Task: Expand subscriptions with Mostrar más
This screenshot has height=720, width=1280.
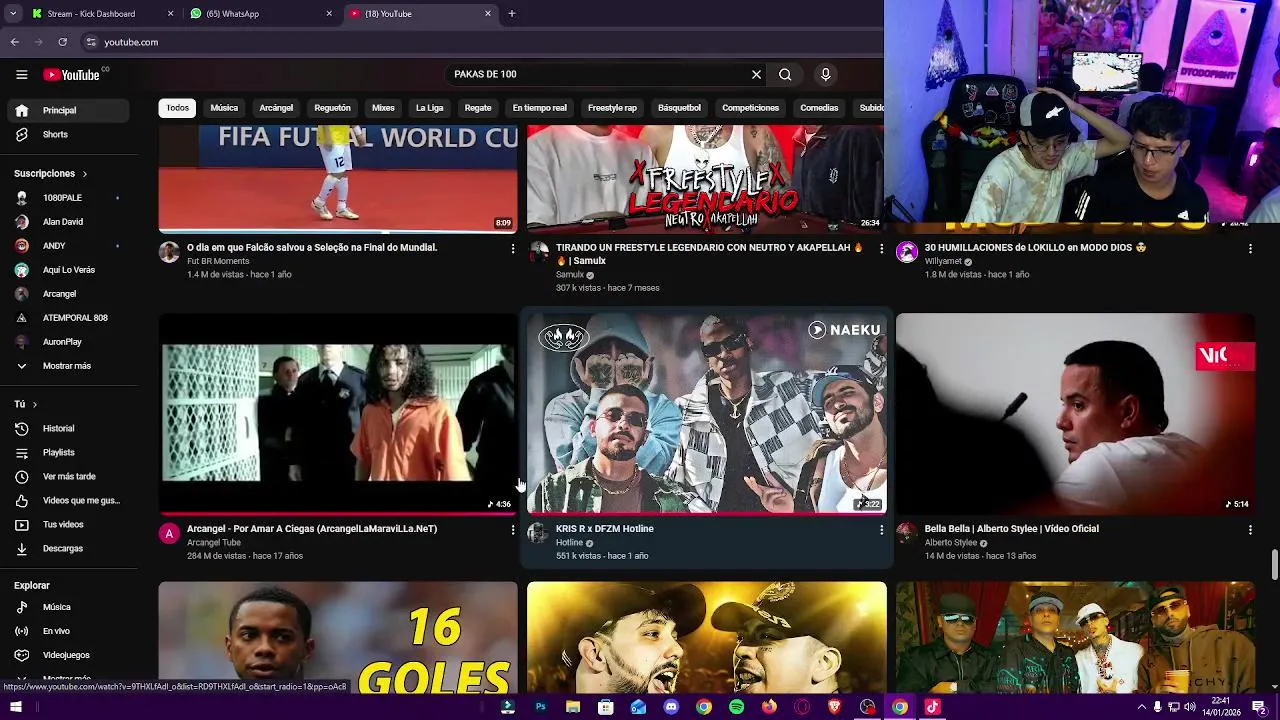Action: click(69, 366)
